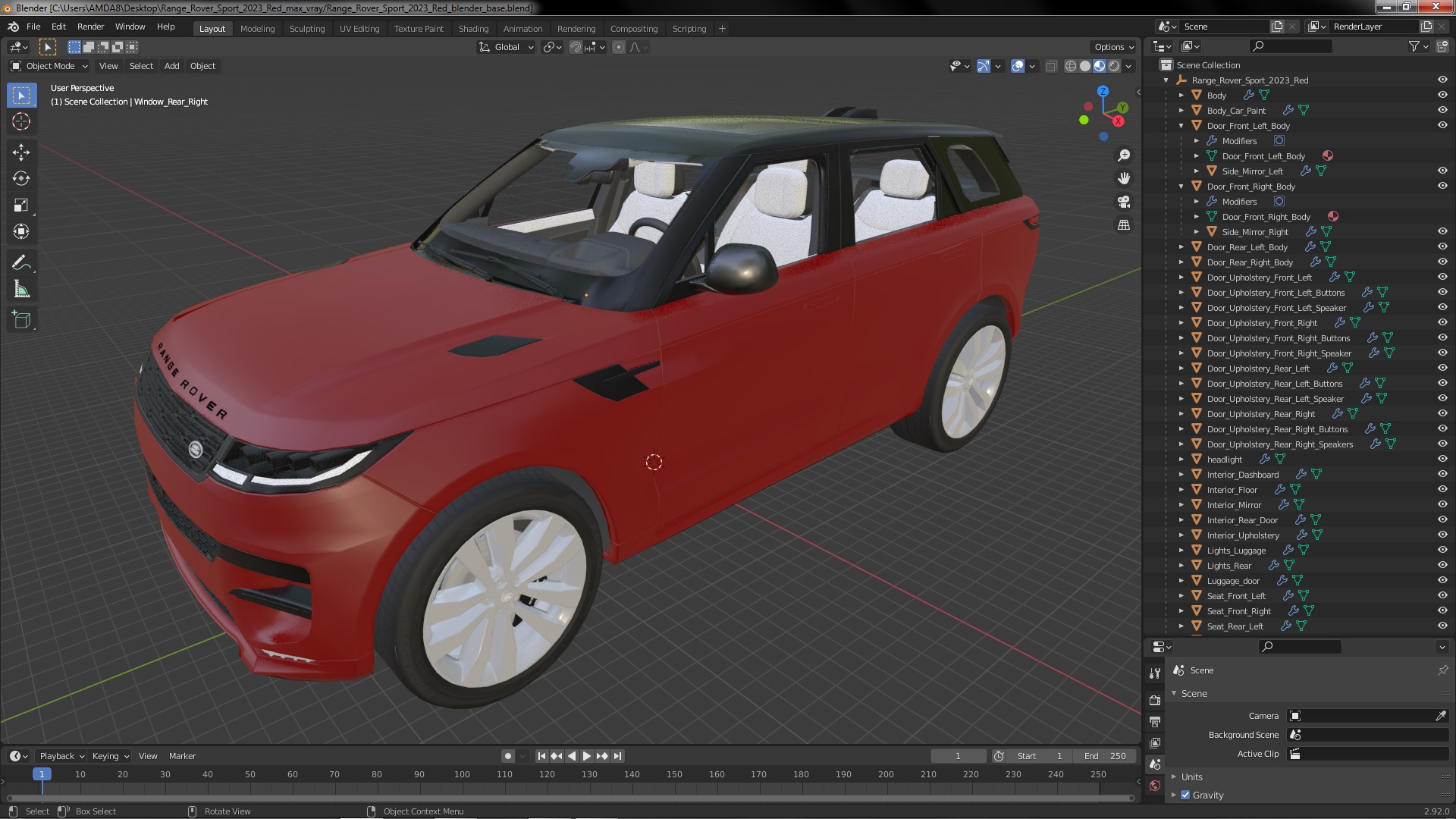Click the Camera field in Scene properties

click(1362, 716)
